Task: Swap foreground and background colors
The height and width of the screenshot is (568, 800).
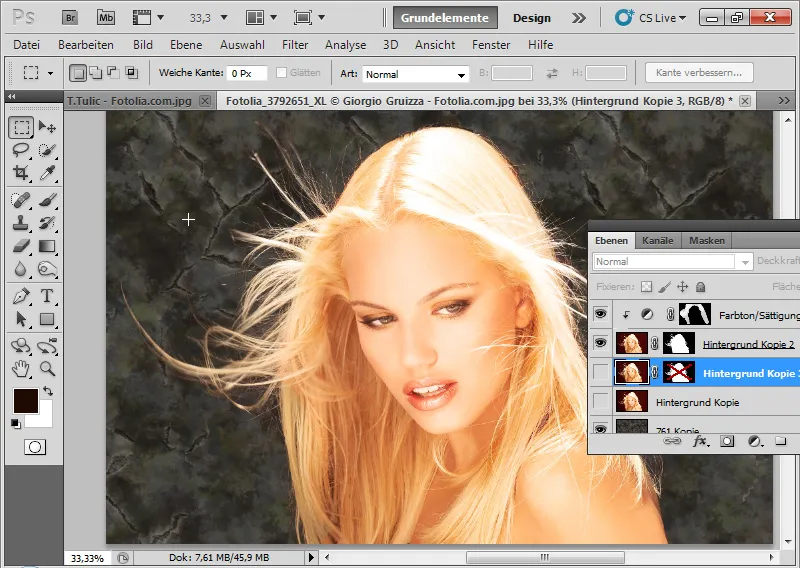Action: pos(48,391)
